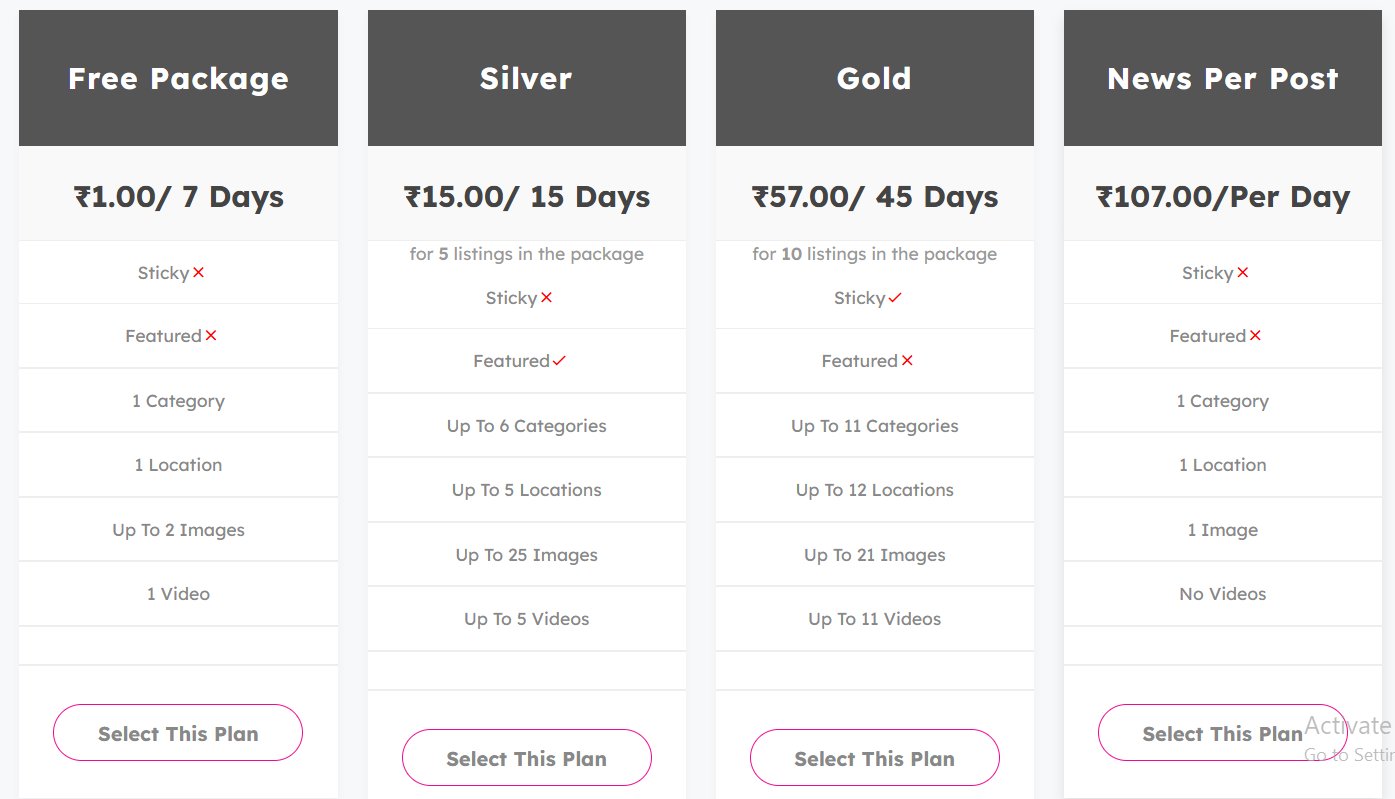Click the Up To 25 Images row
The width and height of the screenshot is (1395, 799).
tap(527, 555)
